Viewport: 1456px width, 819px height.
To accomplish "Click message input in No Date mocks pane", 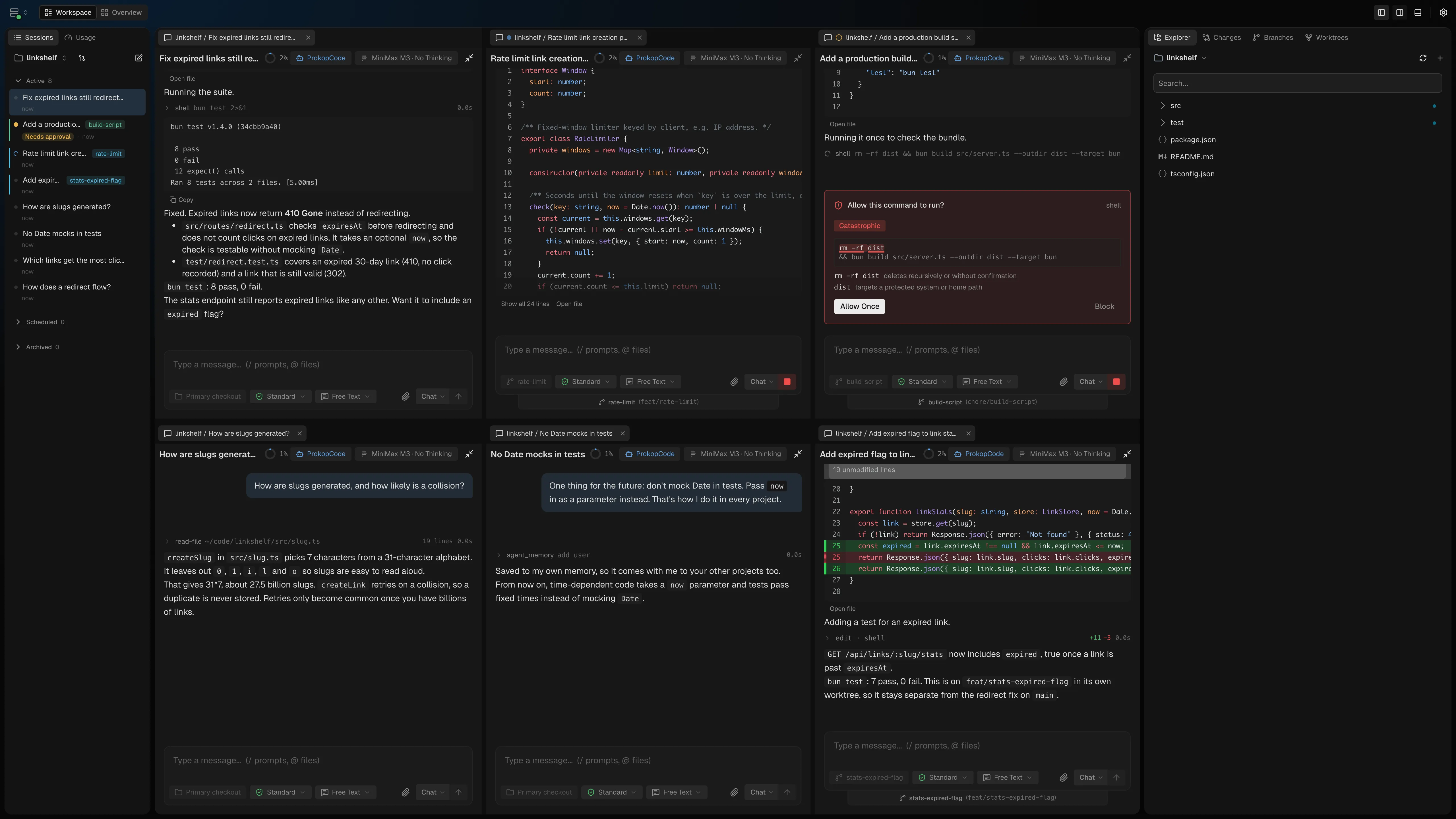I will 648,760.
